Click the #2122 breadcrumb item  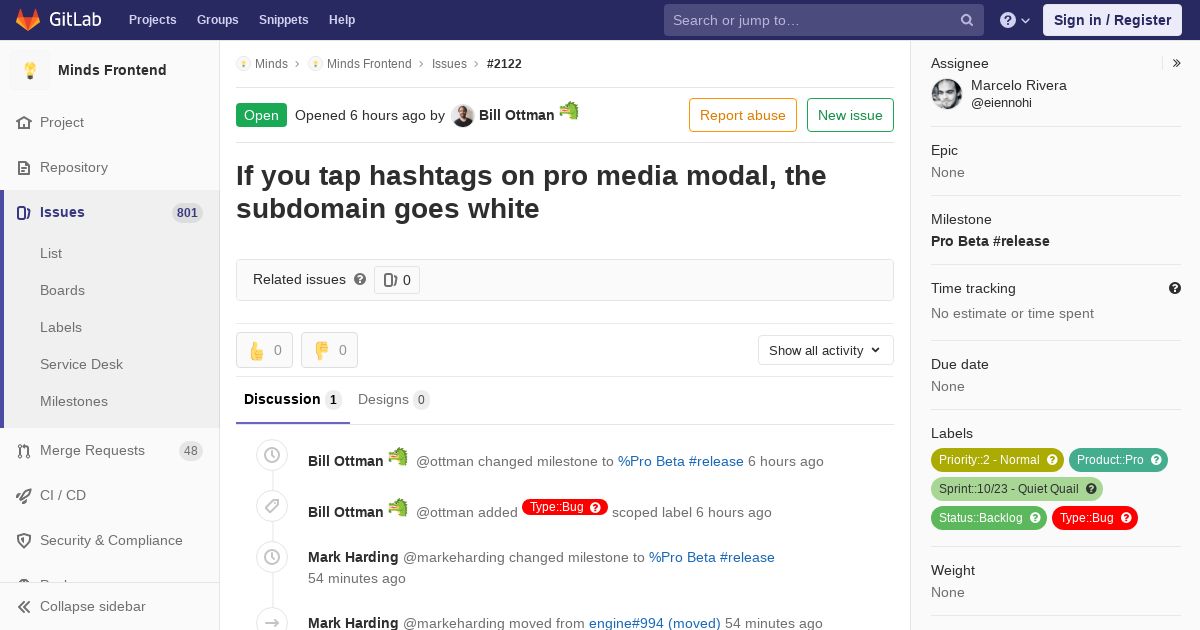coord(504,63)
